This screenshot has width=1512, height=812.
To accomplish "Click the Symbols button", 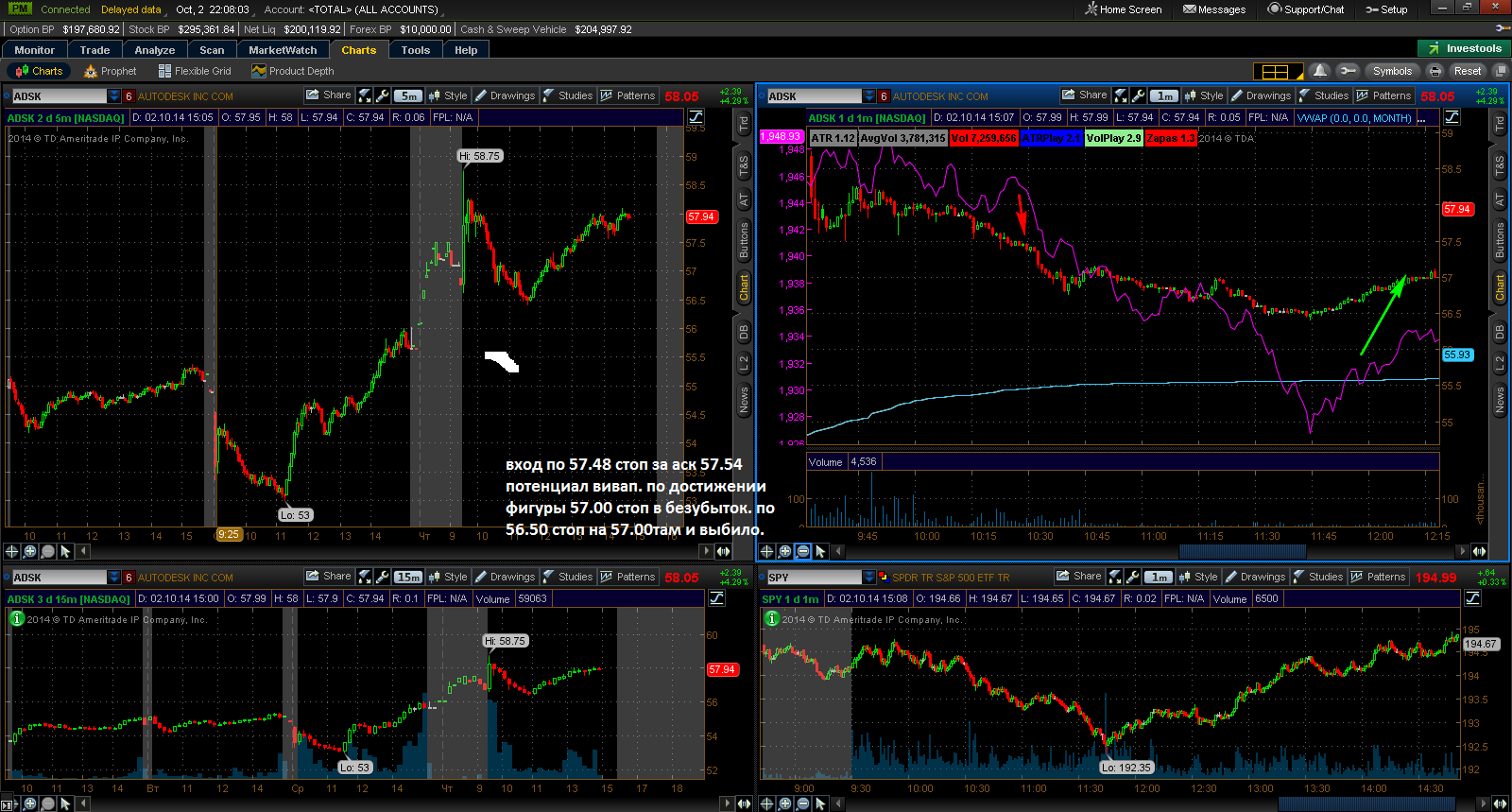I will click(1392, 71).
